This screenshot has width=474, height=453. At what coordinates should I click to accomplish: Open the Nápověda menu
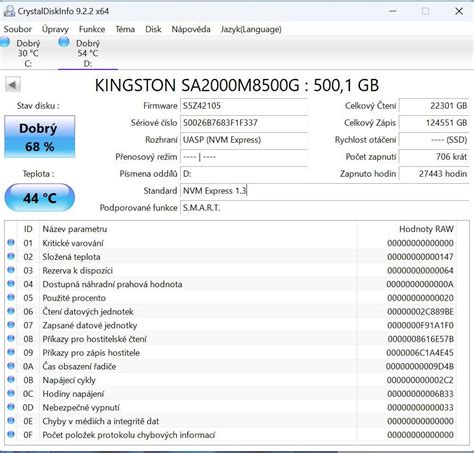pos(191,29)
